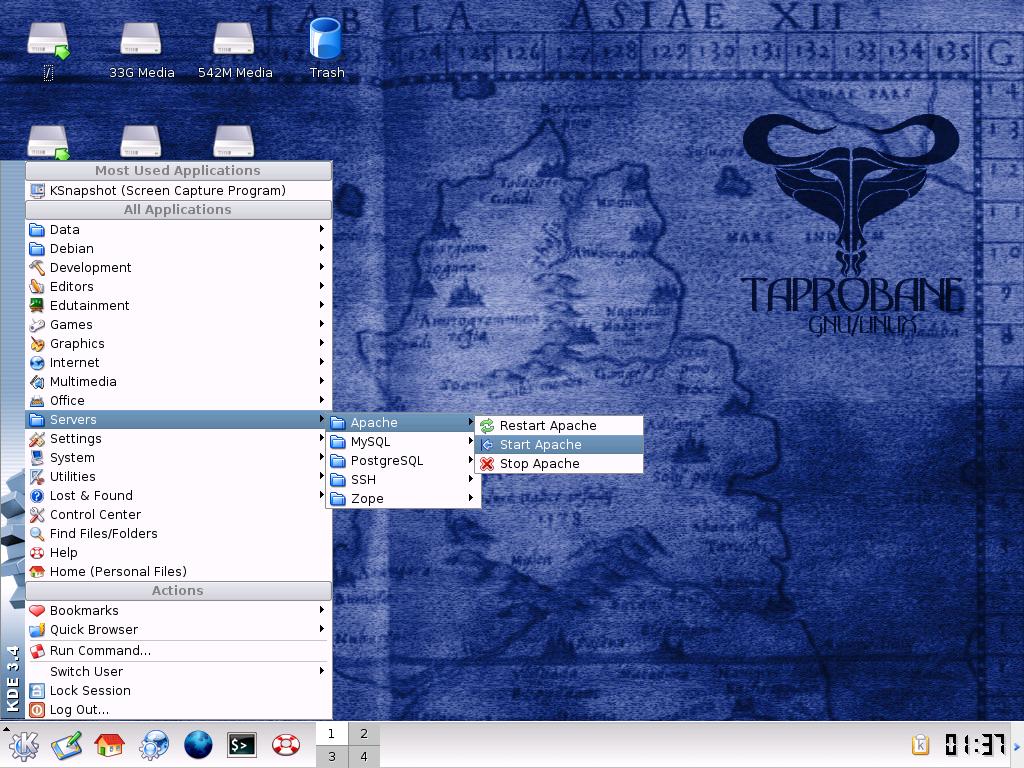Image resolution: width=1024 pixels, height=768 pixels.
Task: Expand the SSH submenu arrow
Action: (x=471, y=479)
